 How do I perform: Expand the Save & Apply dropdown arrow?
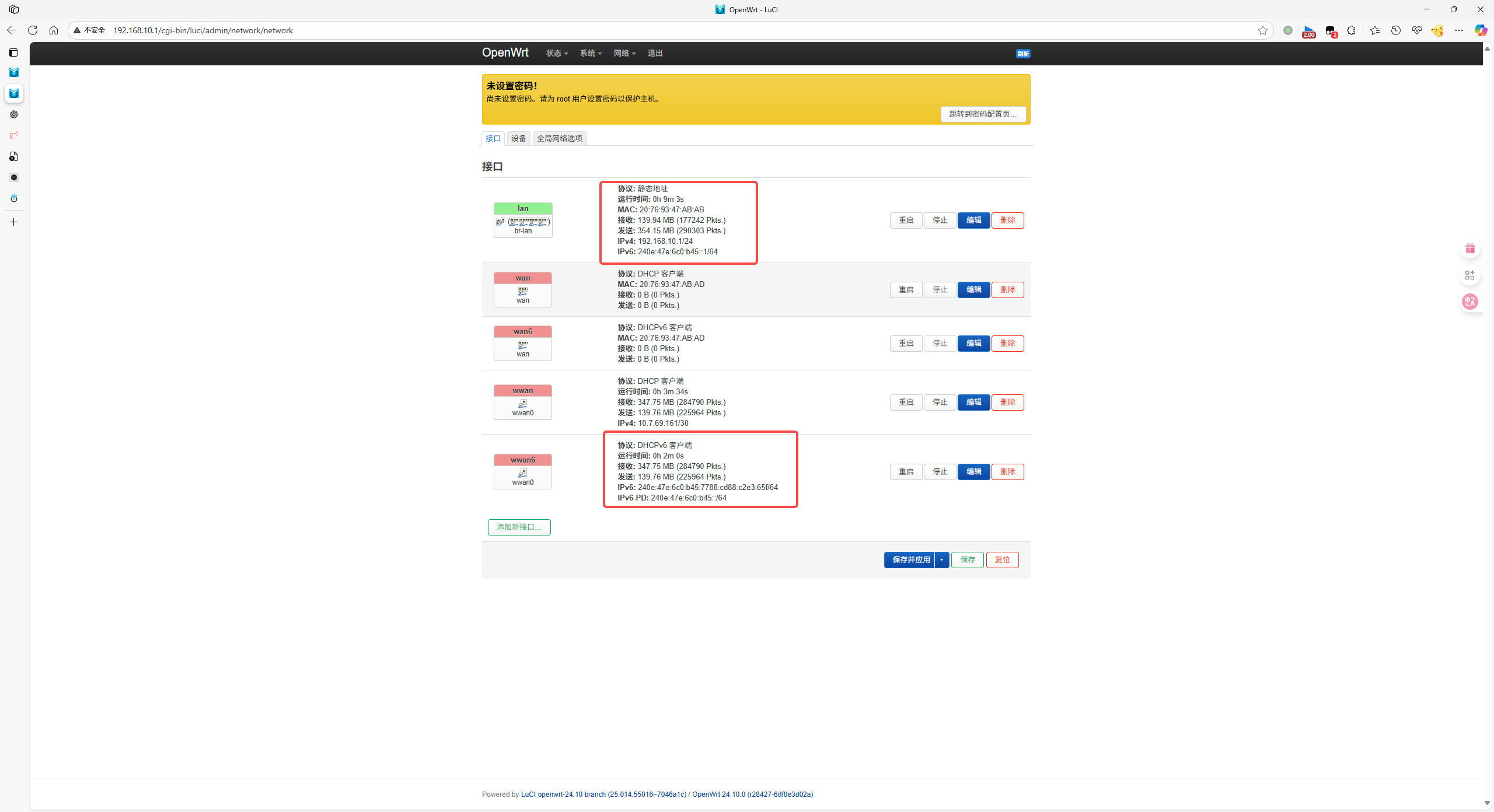[941, 559]
